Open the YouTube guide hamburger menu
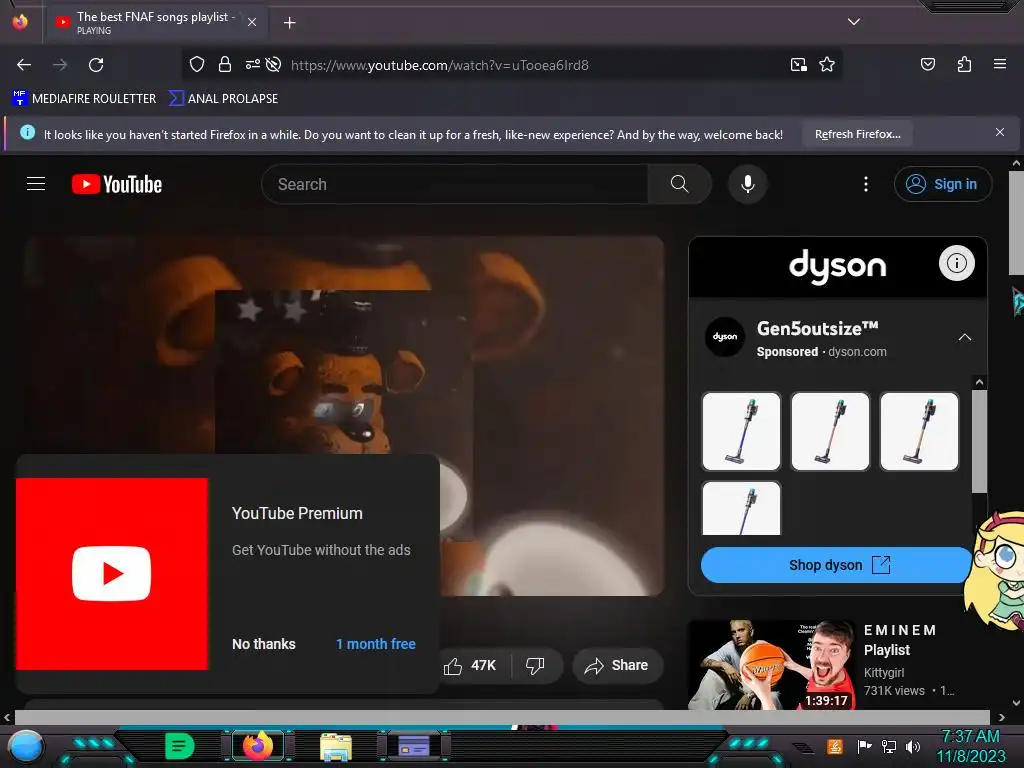This screenshot has height=768, width=1024. point(36,184)
